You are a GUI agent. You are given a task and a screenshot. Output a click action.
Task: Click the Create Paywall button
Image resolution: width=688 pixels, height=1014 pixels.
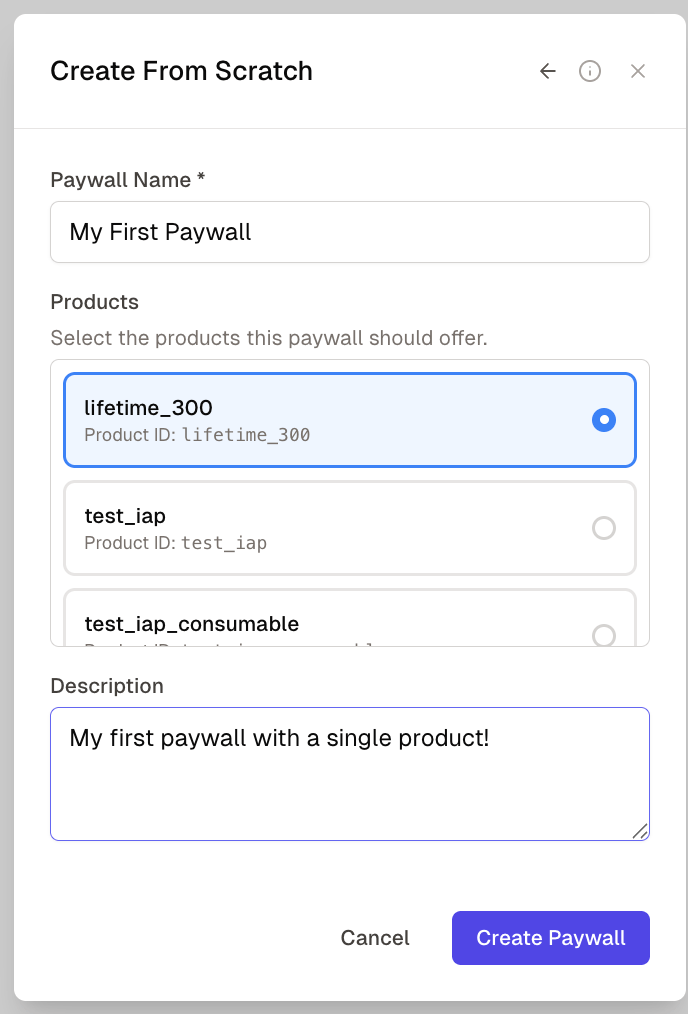[x=551, y=938]
